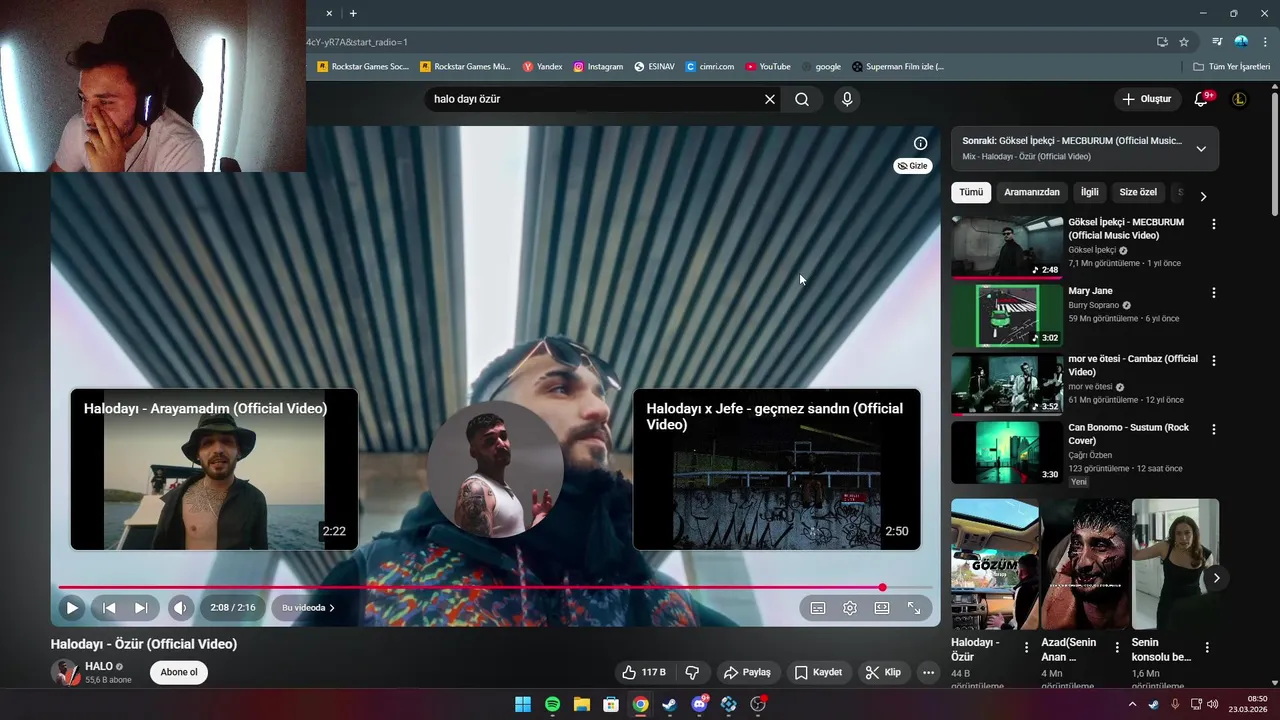Image resolution: width=1280 pixels, height=720 pixels.
Task: Open the YouTube bookmark
Action: [x=768, y=67]
